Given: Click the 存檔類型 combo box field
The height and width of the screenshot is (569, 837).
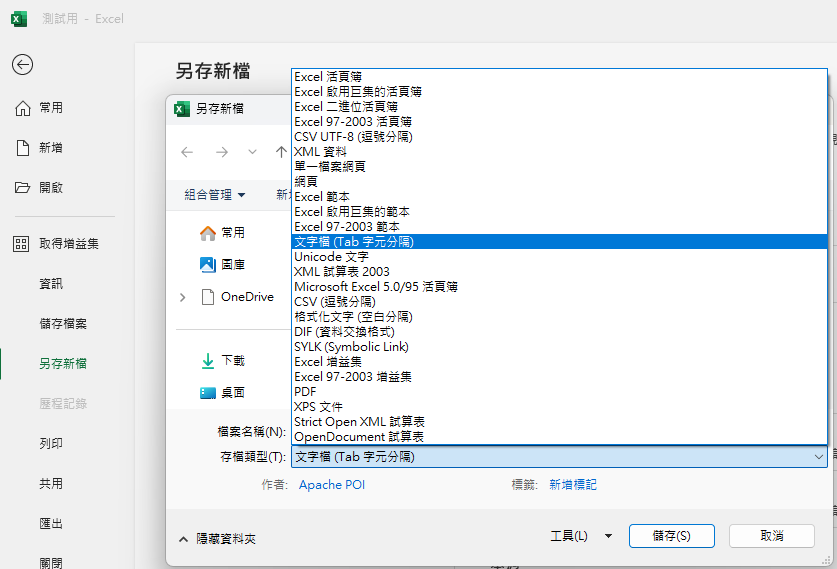Looking at the screenshot, I should coord(559,457).
